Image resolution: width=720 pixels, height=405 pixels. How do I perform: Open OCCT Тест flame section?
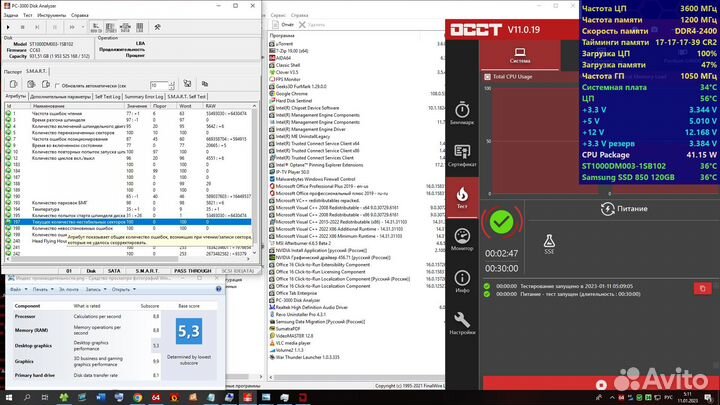[x=462, y=197]
